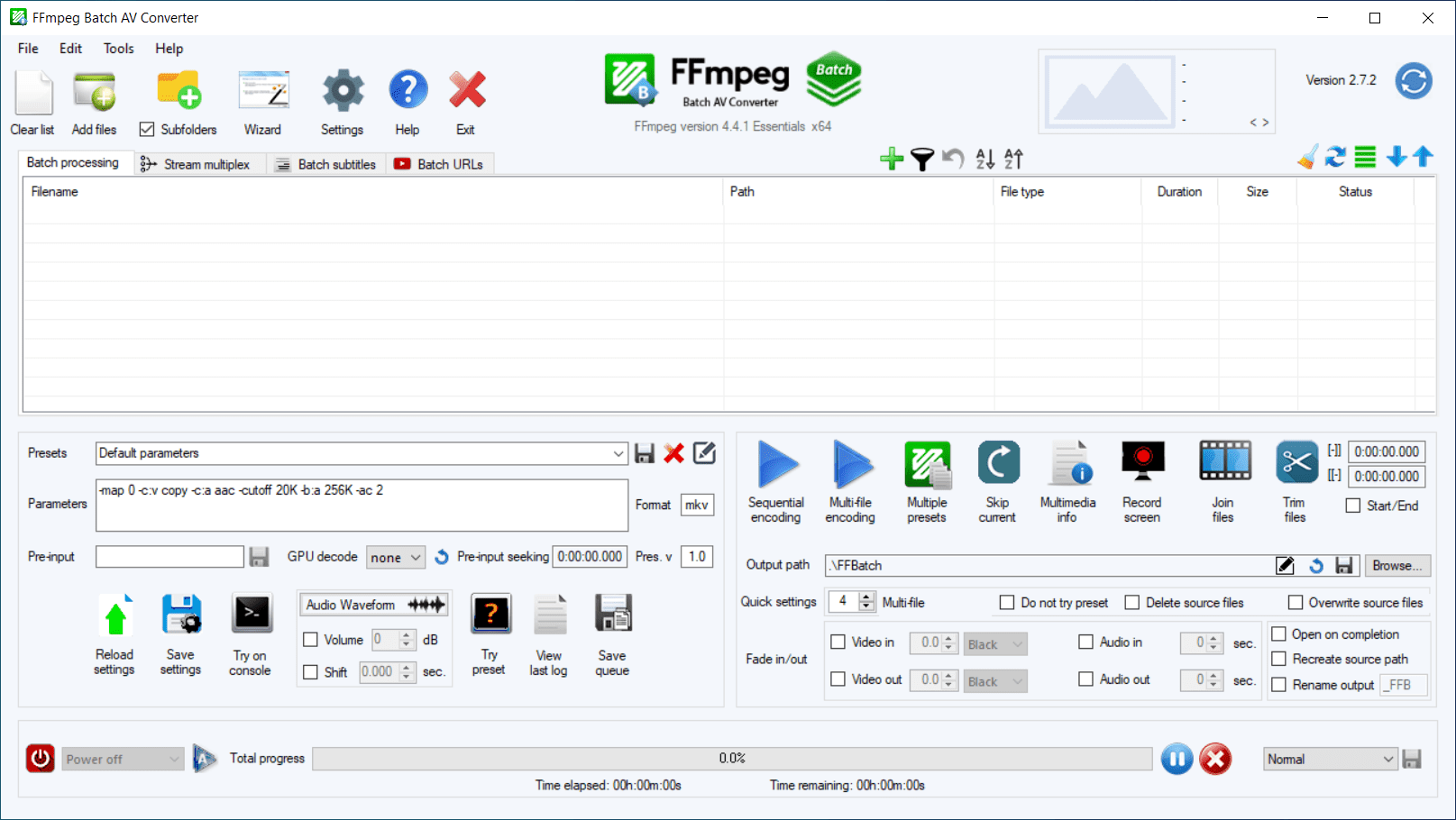Click the Format field showing mkv
Viewport: 1456px width, 820px height.
[x=697, y=506]
